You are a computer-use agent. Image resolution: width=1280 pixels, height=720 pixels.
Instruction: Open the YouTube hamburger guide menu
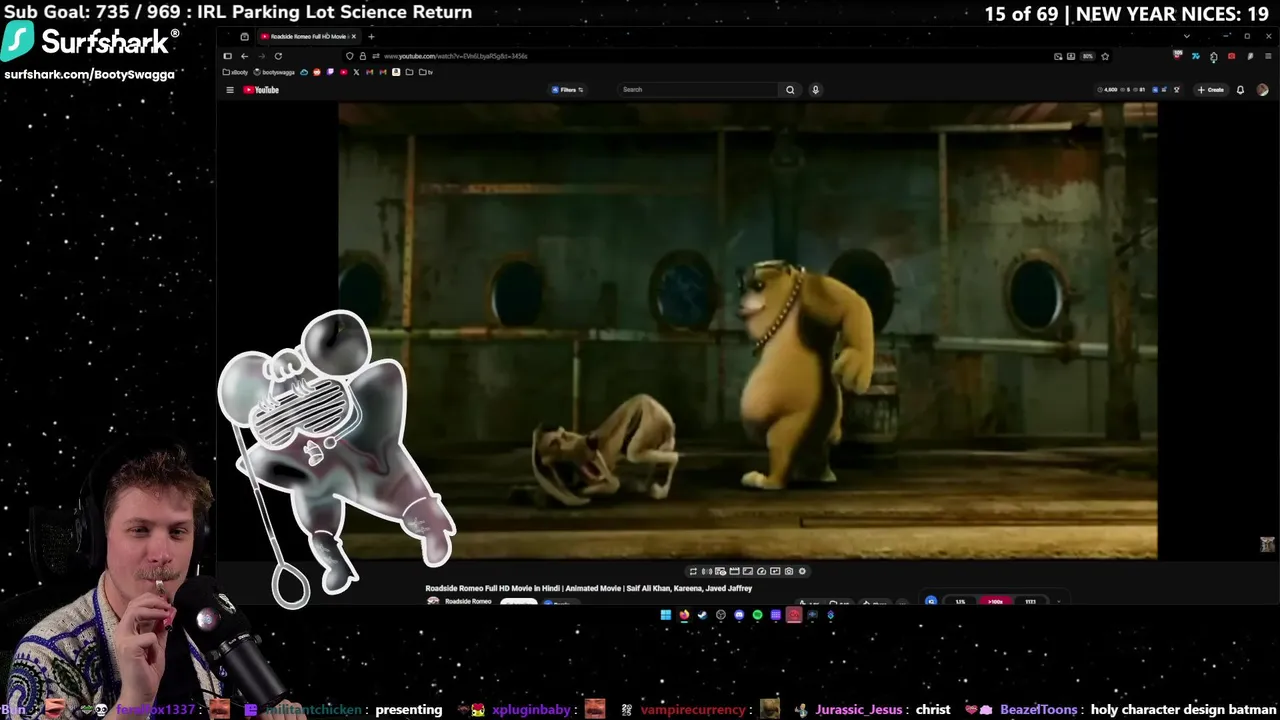230,90
